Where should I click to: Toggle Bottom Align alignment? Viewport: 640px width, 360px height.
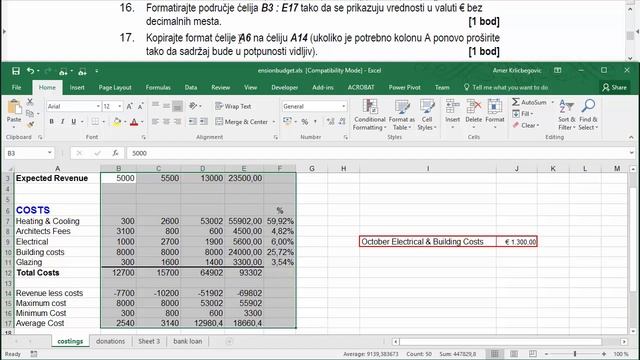click(x=177, y=106)
